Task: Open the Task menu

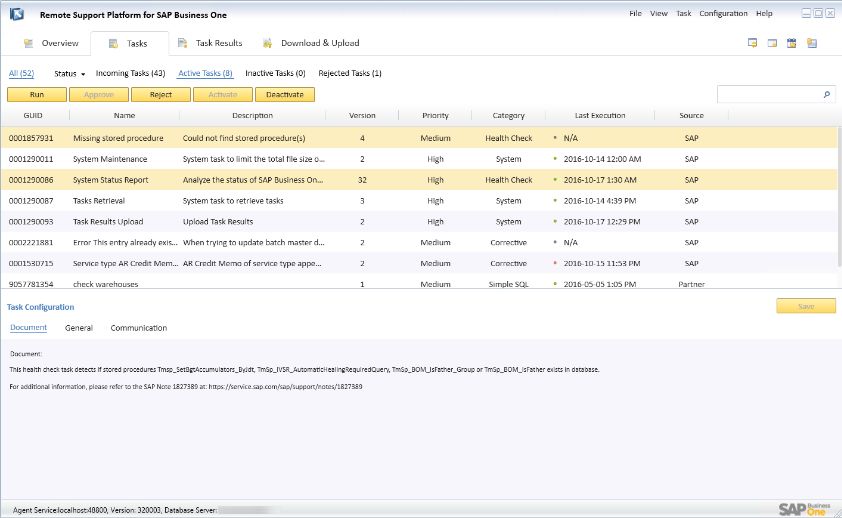Action: tap(684, 14)
